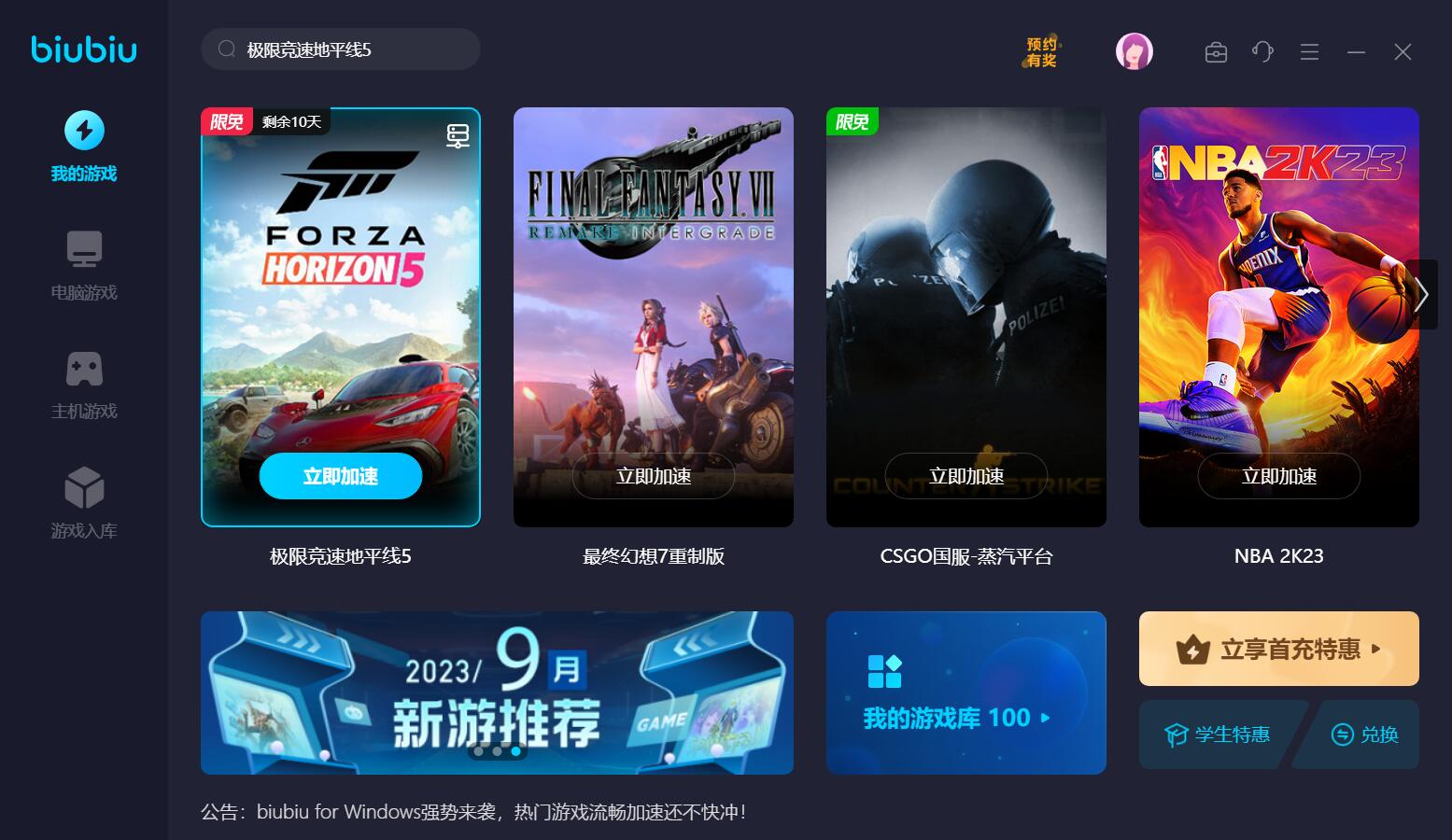Click the server node icon on Forza card
The width and height of the screenshot is (1452, 840).
(458, 136)
